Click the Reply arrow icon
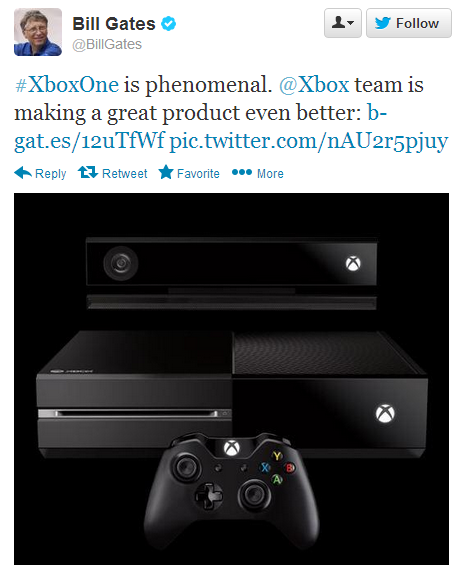This screenshot has height=579, width=466. click(23, 172)
